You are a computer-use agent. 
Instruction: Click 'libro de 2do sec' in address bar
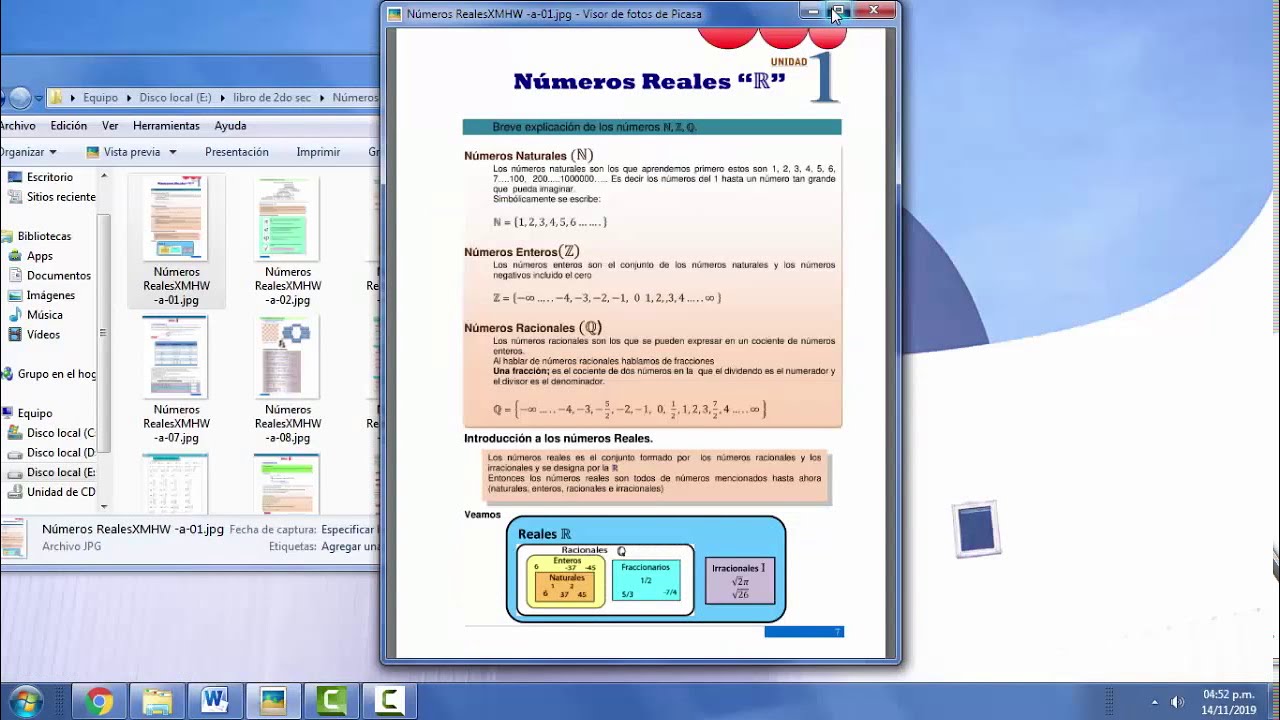[x=271, y=98]
